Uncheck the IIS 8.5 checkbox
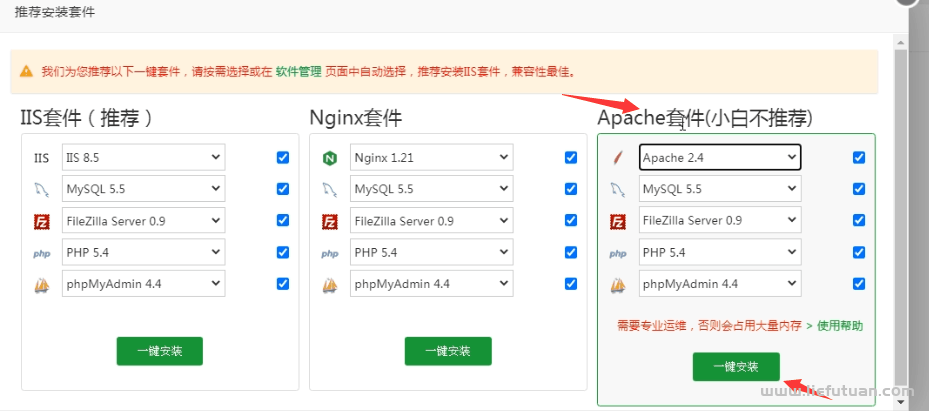 pyautogui.click(x=283, y=158)
